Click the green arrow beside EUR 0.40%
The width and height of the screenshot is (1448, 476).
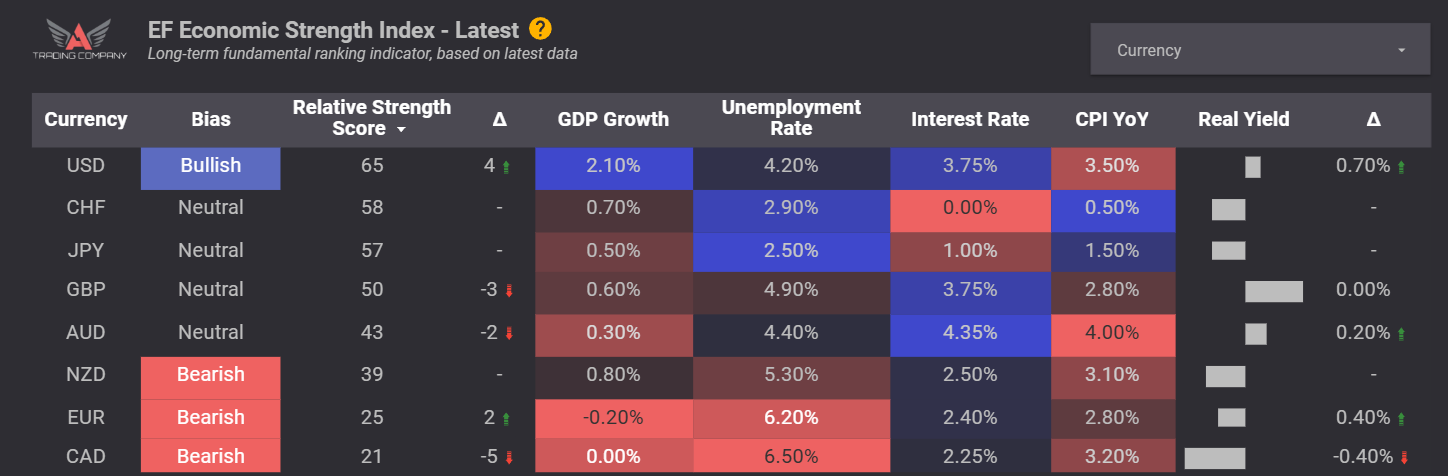click(x=1404, y=417)
